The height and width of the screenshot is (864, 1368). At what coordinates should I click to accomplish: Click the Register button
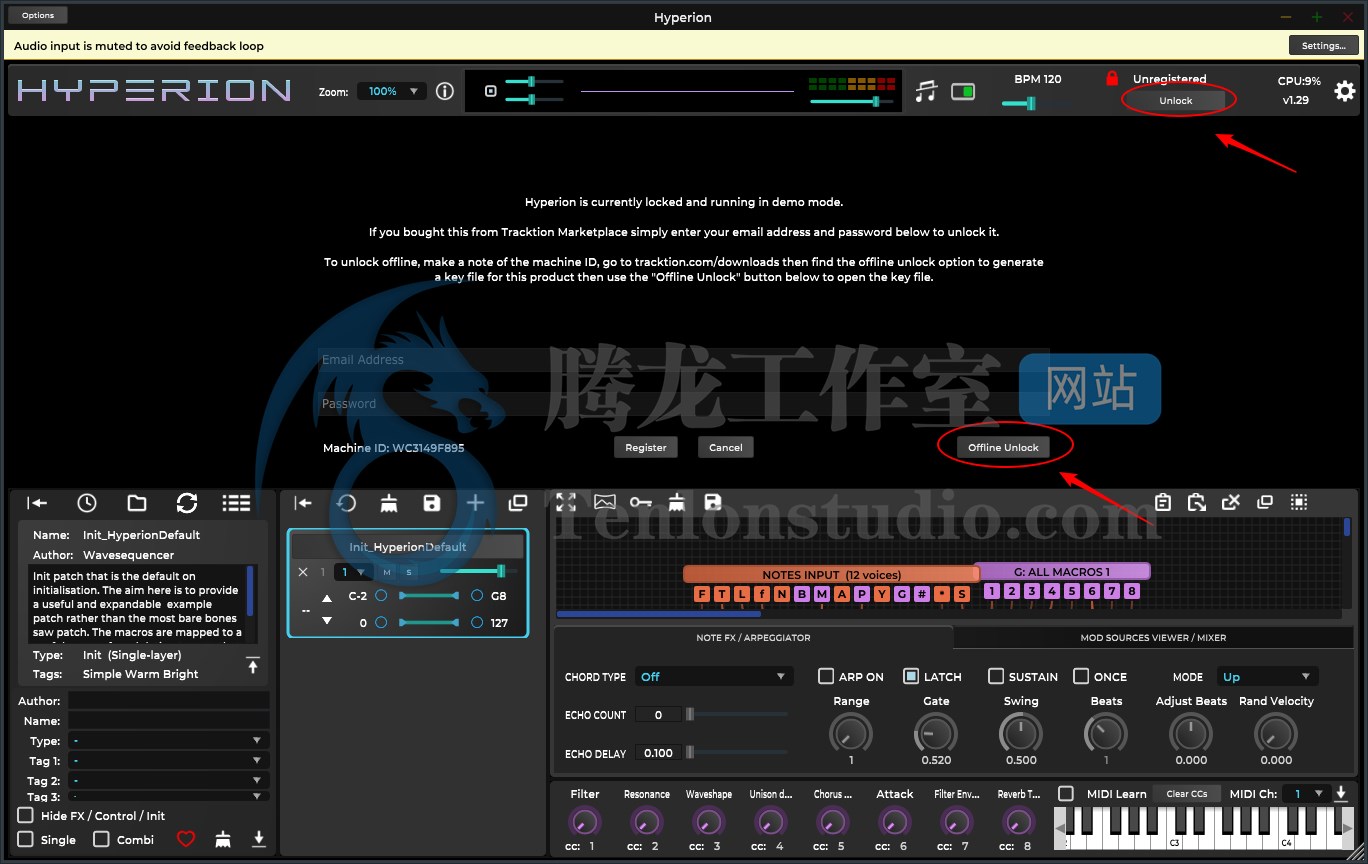tap(645, 447)
